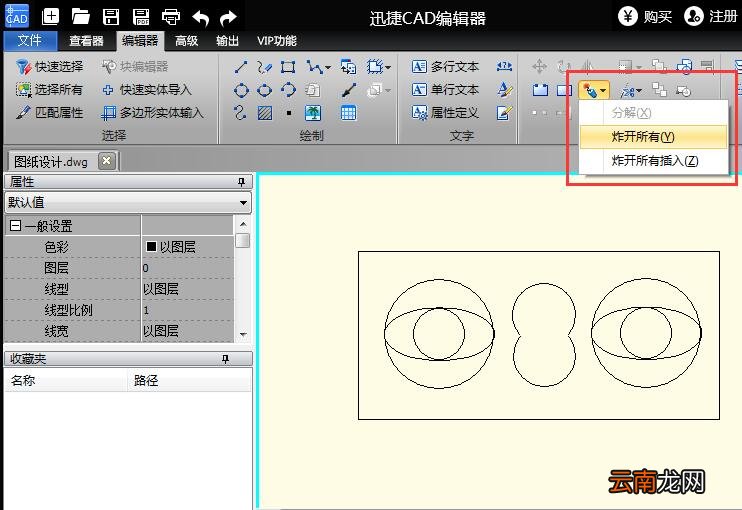This screenshot has width=742, height=510.
Task: Choose 炸开所有插入(Z) from the dropdown menu
Action: 654,161
